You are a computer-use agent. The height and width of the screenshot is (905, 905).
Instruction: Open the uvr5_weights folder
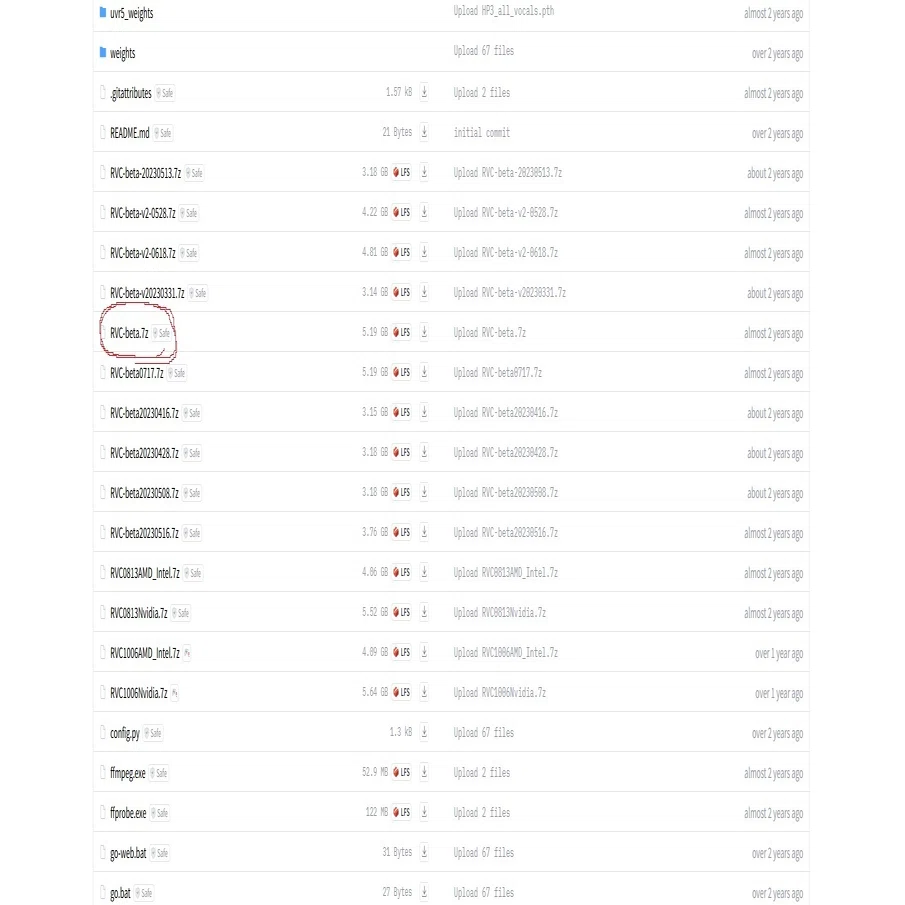point(132,13)
